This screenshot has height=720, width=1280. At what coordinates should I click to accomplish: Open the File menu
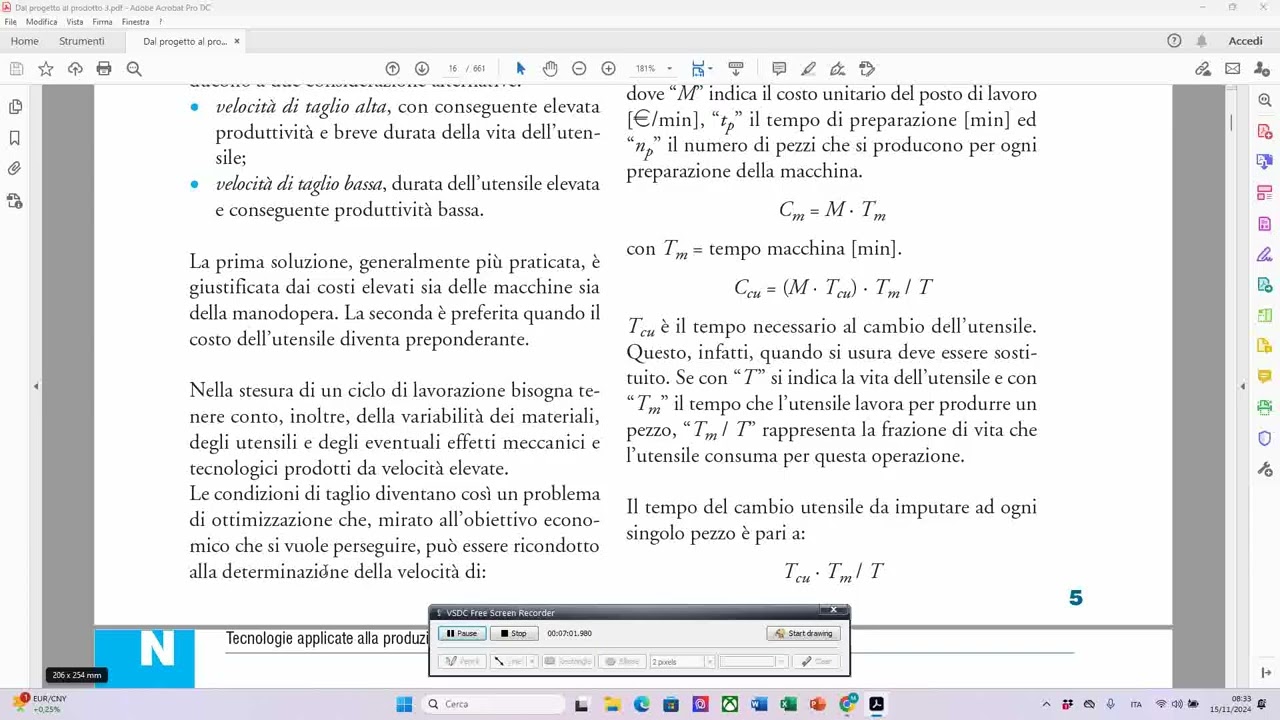tap(11, 22)
